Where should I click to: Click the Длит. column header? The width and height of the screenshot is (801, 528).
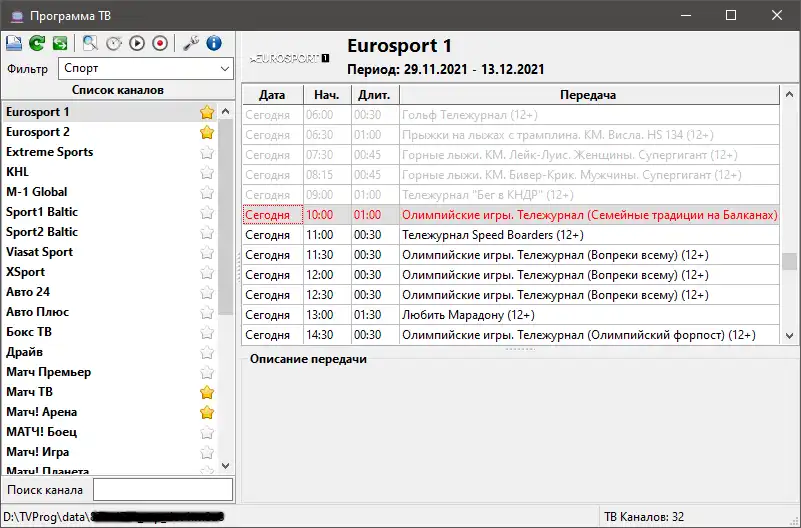pos(374,95)
